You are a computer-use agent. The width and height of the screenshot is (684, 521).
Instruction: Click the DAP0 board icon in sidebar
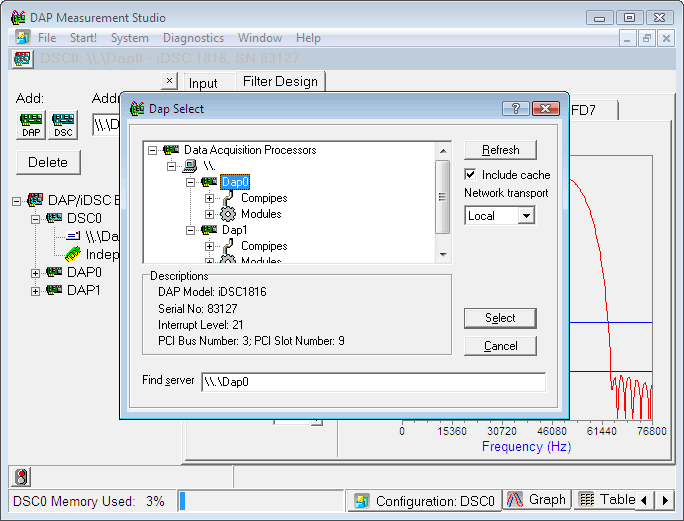[x=54, y=272]
